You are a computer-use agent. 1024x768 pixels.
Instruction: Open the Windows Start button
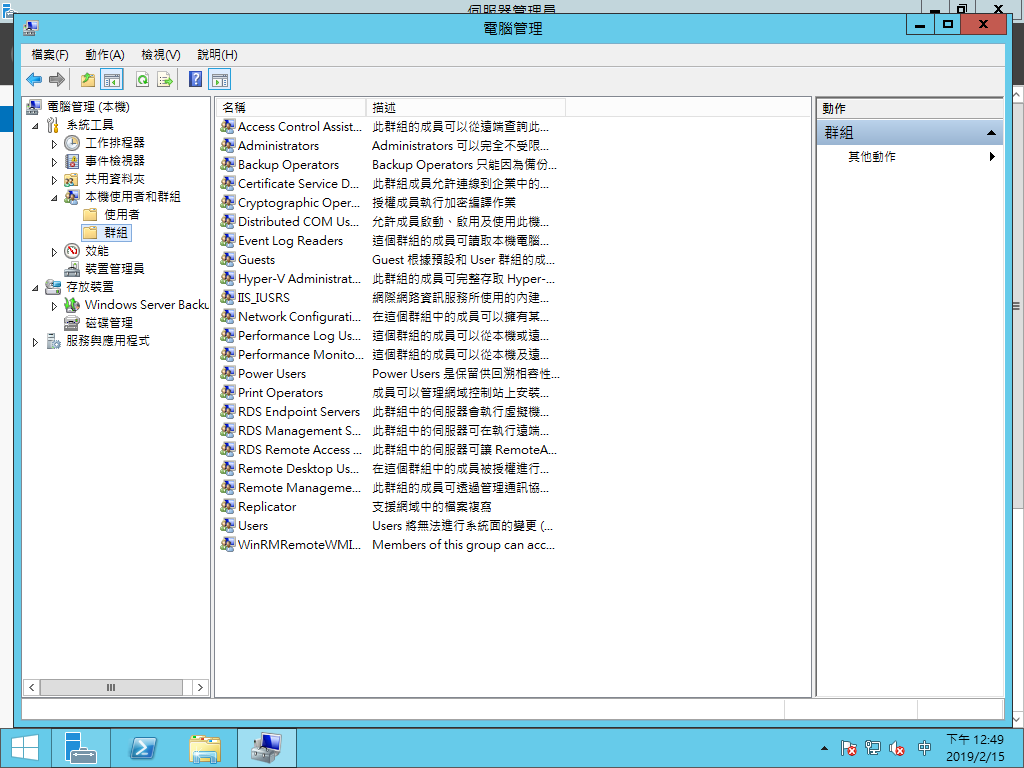click(x=25, y=748)
